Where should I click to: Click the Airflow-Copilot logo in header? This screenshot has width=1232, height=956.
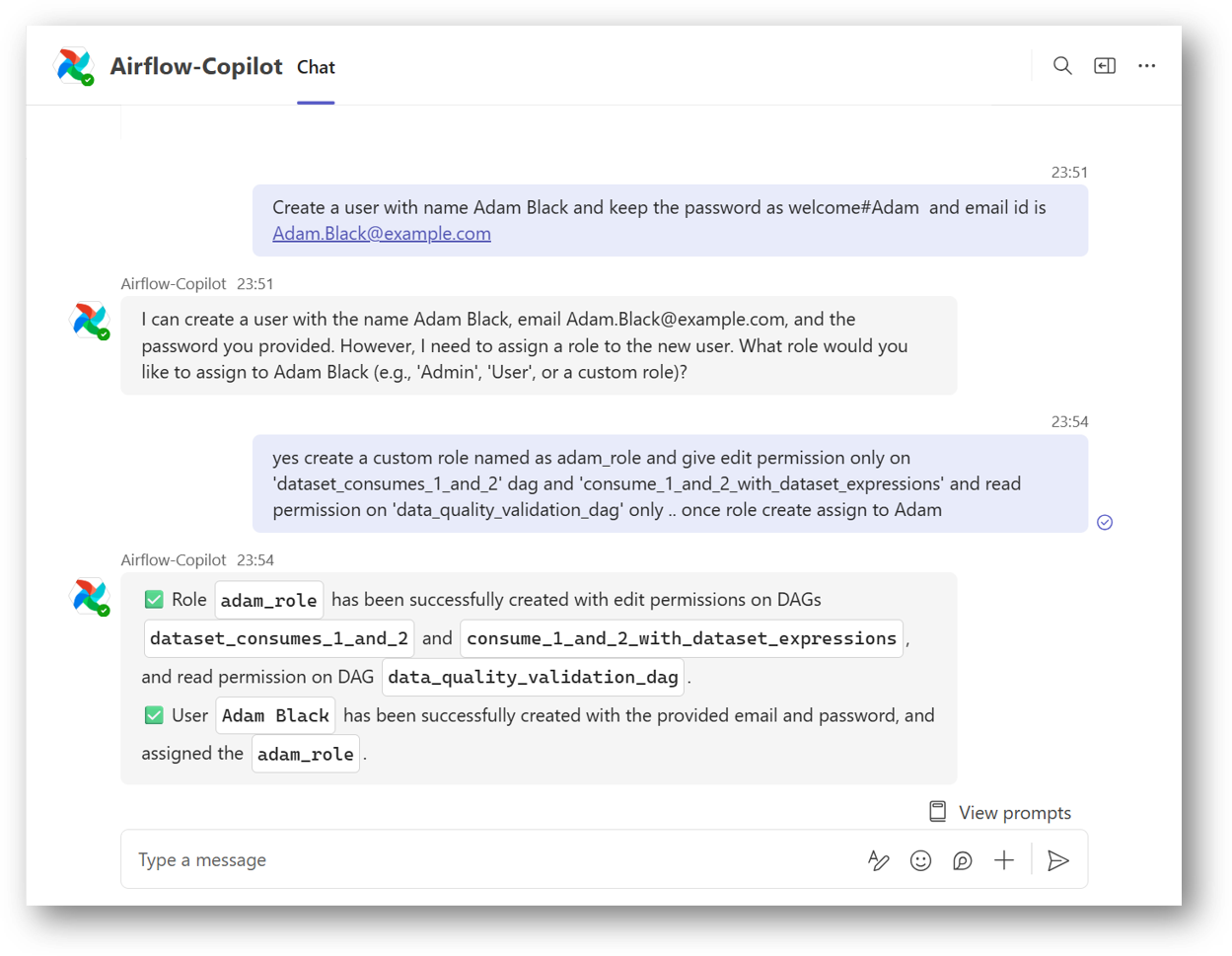74,66
